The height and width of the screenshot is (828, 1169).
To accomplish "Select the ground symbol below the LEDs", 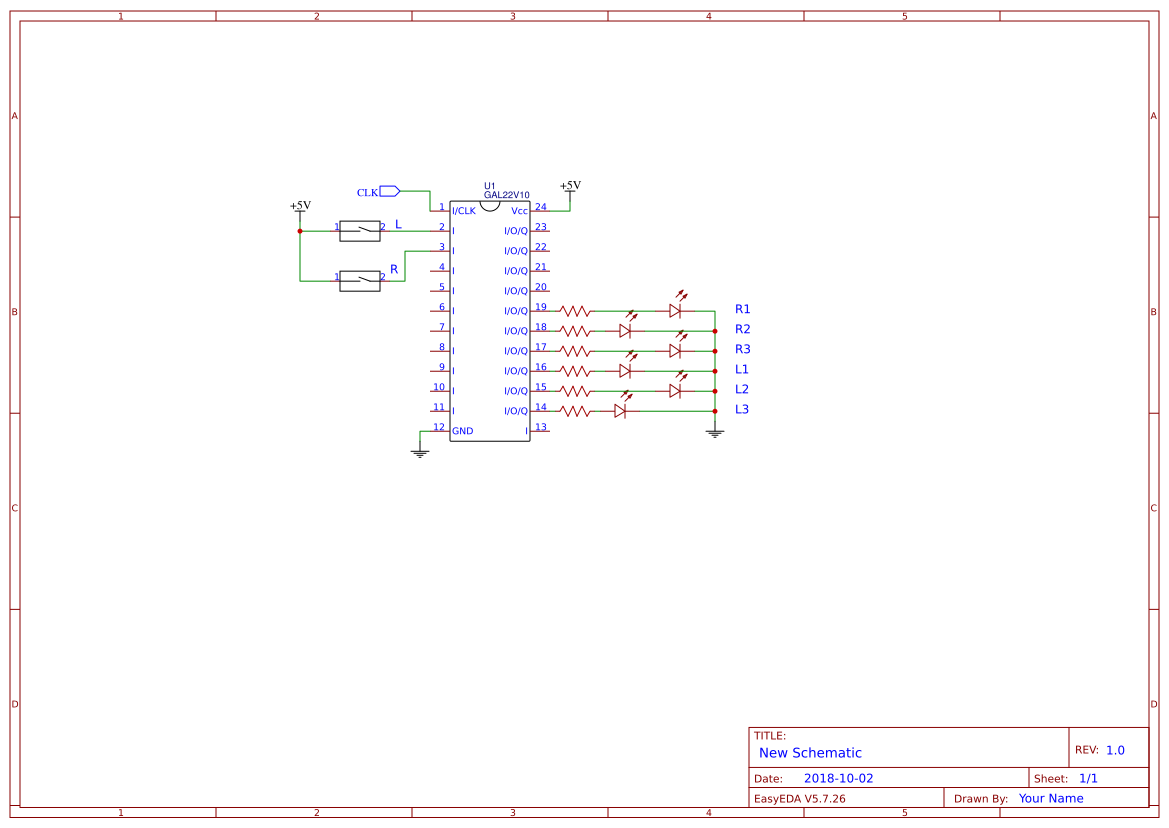I will (715, 432).
